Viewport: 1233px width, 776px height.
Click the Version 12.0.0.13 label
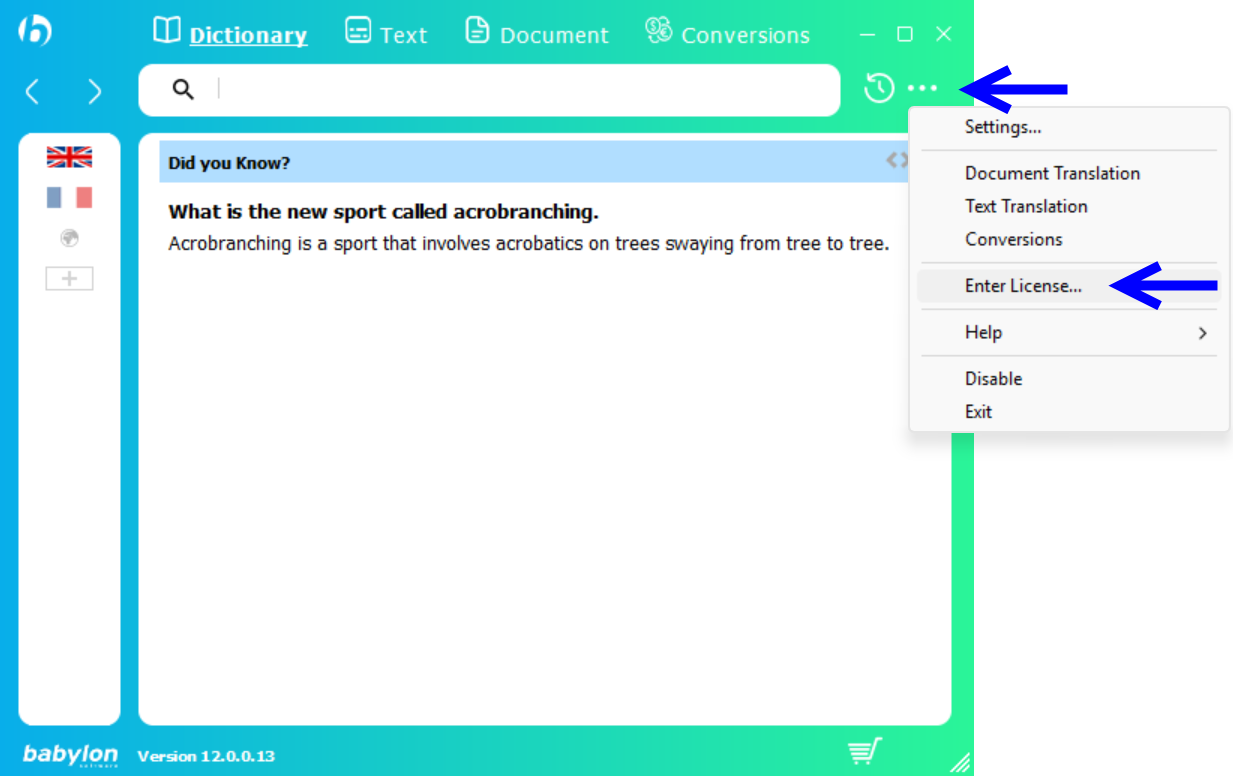pyautogui.click(x=206, y=756)
